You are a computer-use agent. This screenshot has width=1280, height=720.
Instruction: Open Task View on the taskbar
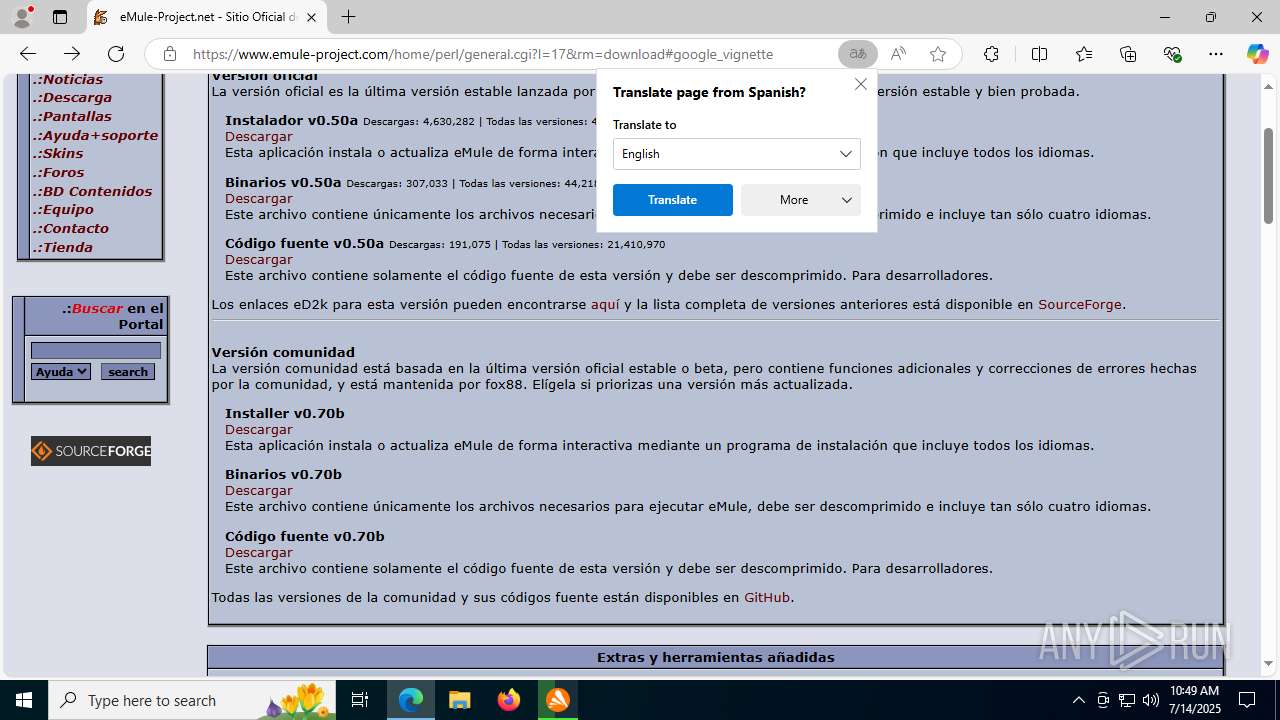pos(360,700)
